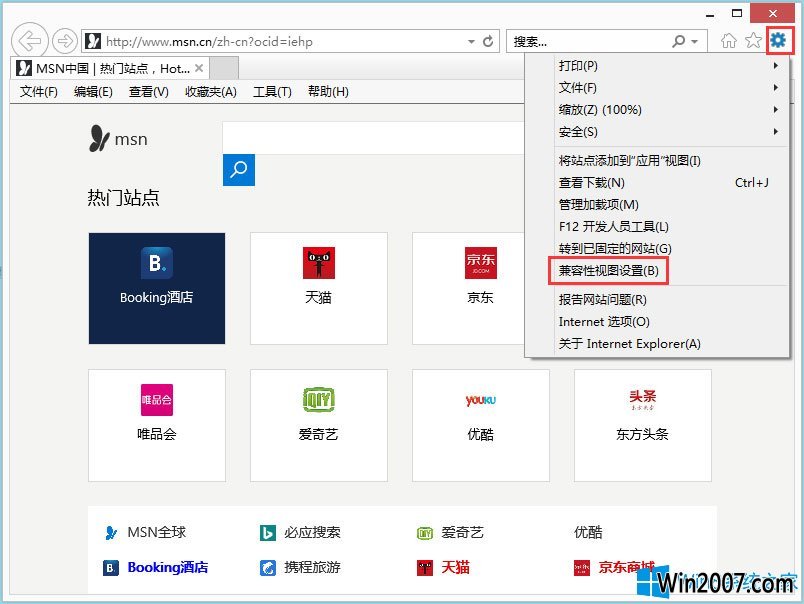Viewport: 804px width, 604px height.
Task: Click the Tools gear icon
Action: coord(778,40)
